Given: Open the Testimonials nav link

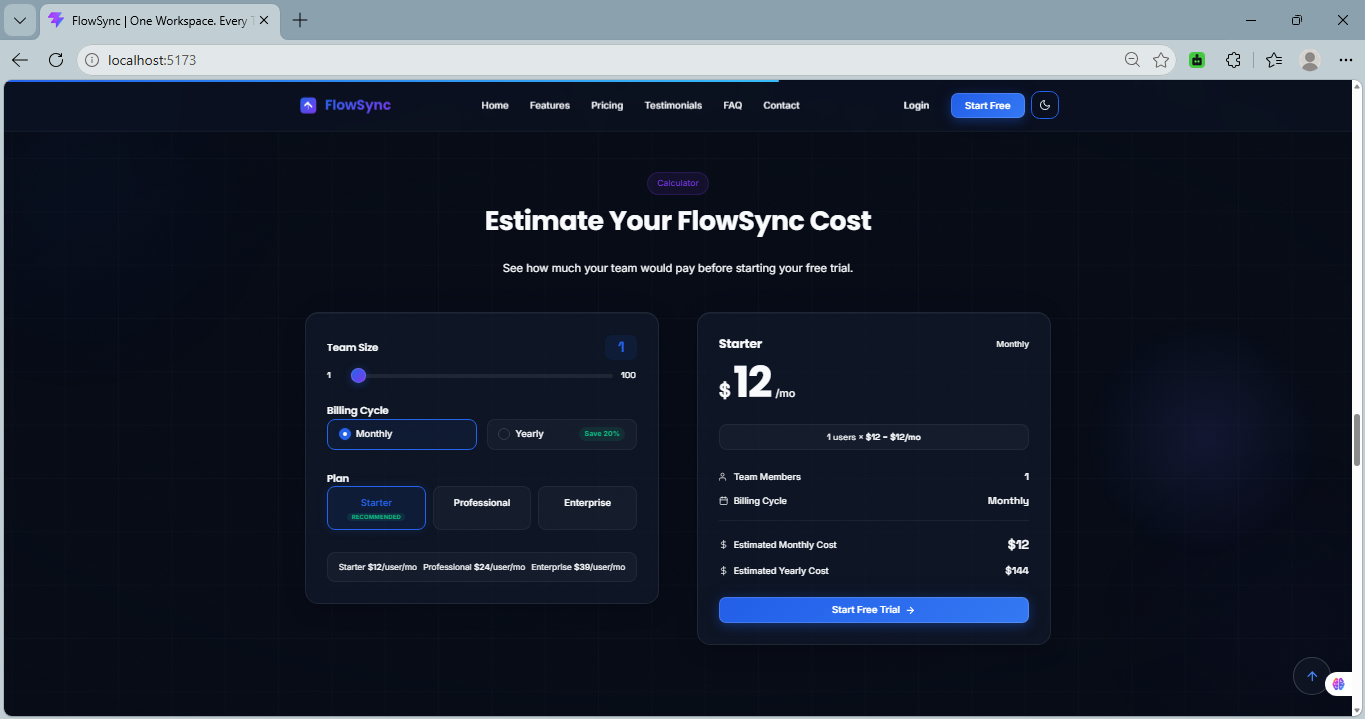Looking at the screenshot, I should [673, 105].
